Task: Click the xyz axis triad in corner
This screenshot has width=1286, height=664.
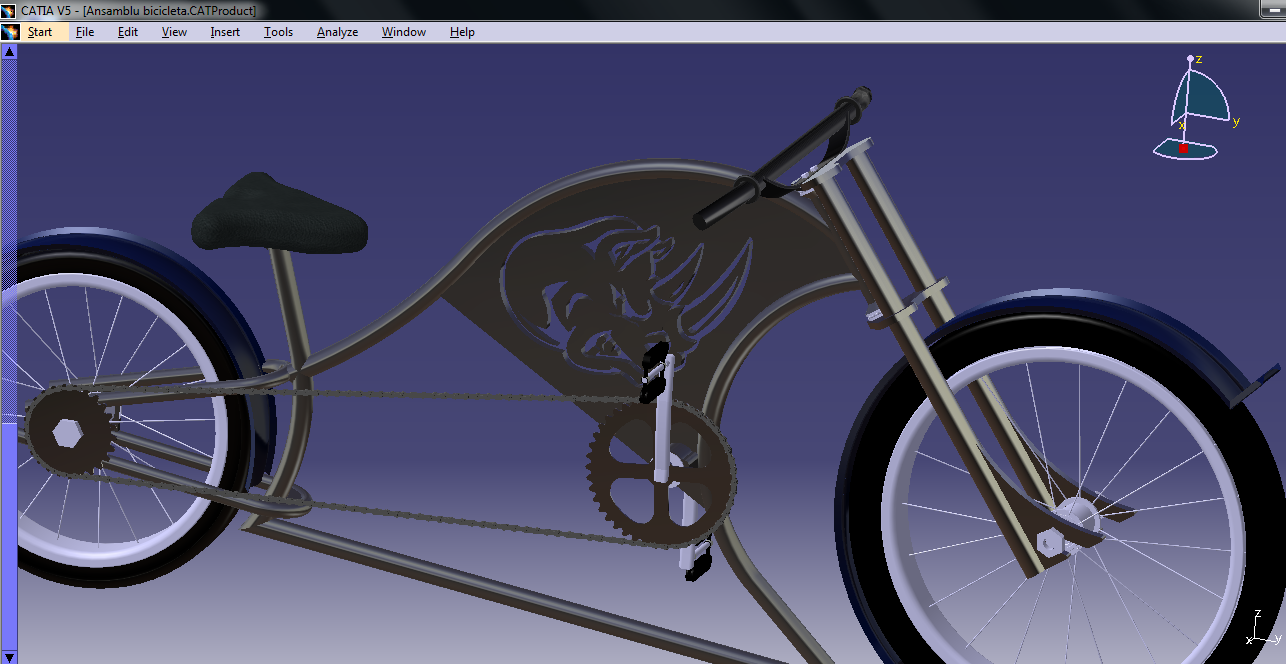Action: 1263,627
